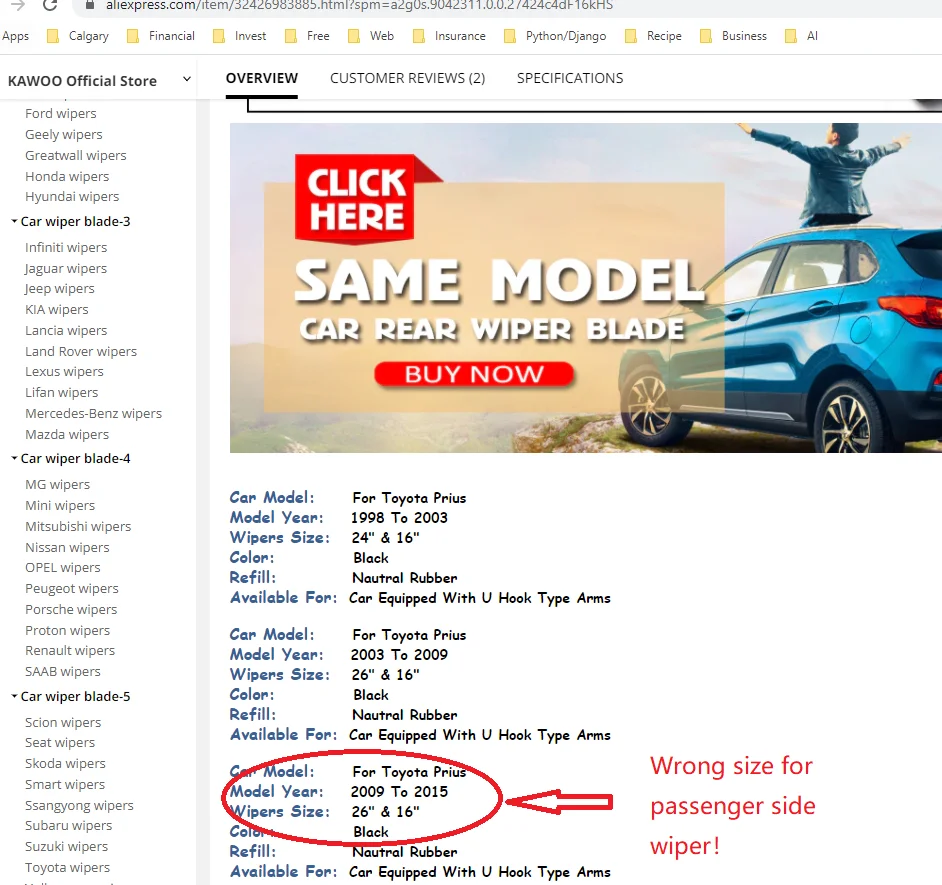The image size is (942, 885).
Task: Open Toyota wipers category
Action: (x=68, y=868)
